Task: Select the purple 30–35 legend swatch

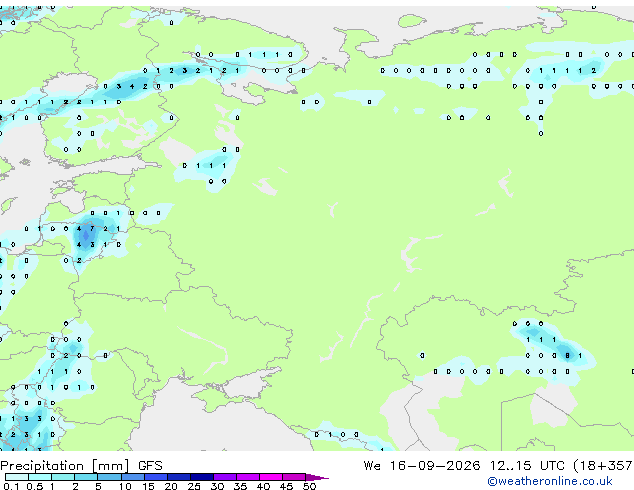Action: pos(225,477)
